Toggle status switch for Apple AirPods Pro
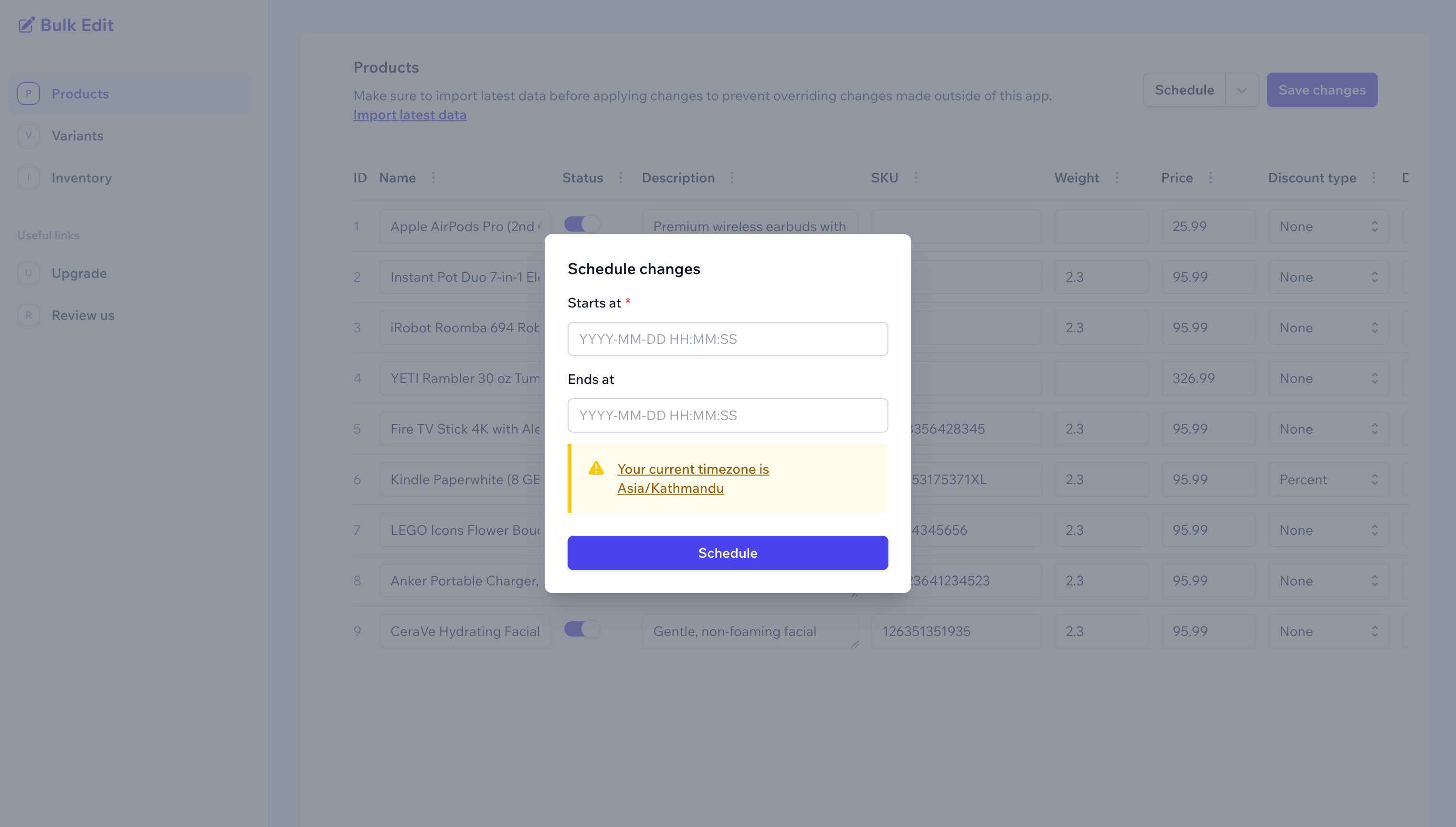Image resolution: width=1456 pixels, height=827 pixels. coord(581,224)
